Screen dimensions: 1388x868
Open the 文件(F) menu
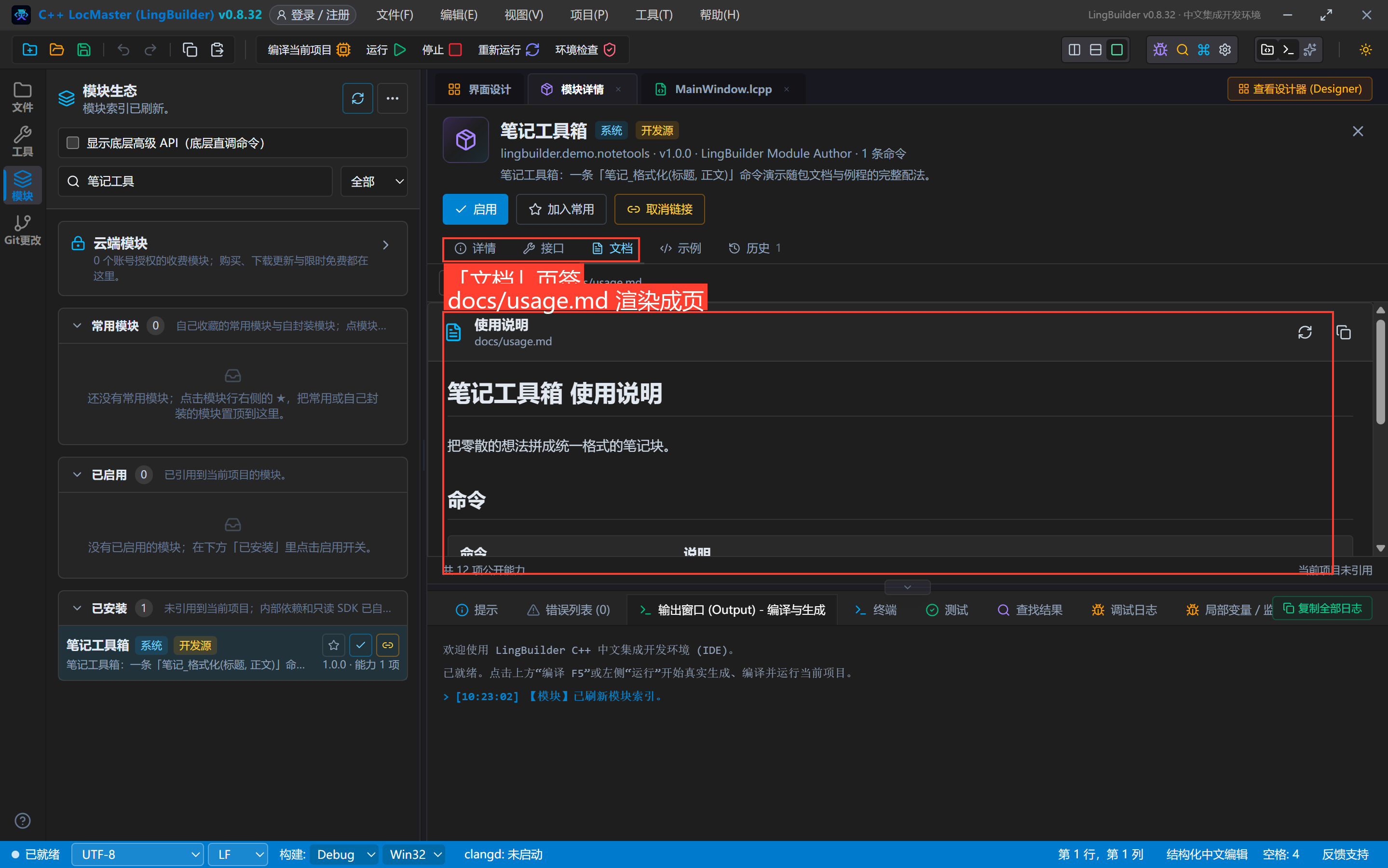point(395,15)
